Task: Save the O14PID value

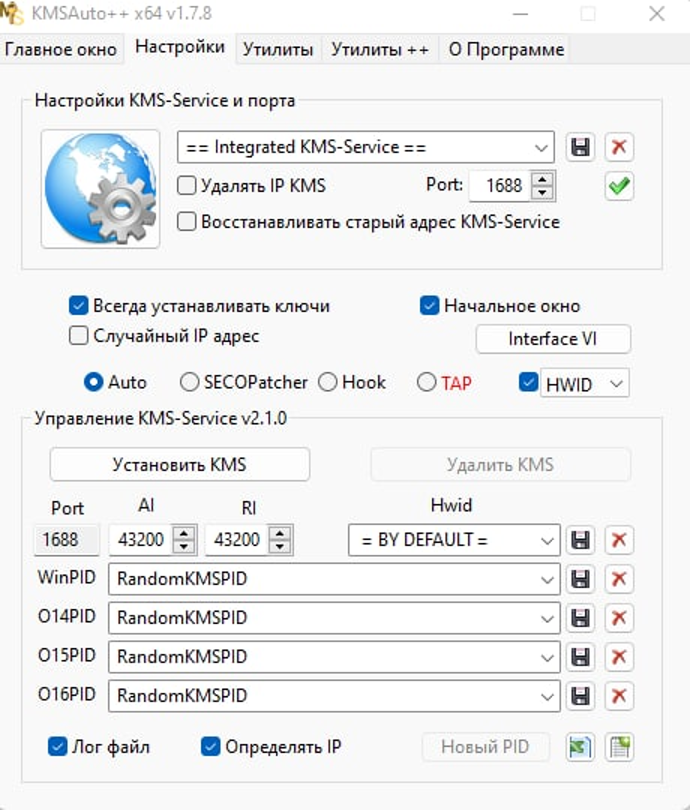Action: 581,618
